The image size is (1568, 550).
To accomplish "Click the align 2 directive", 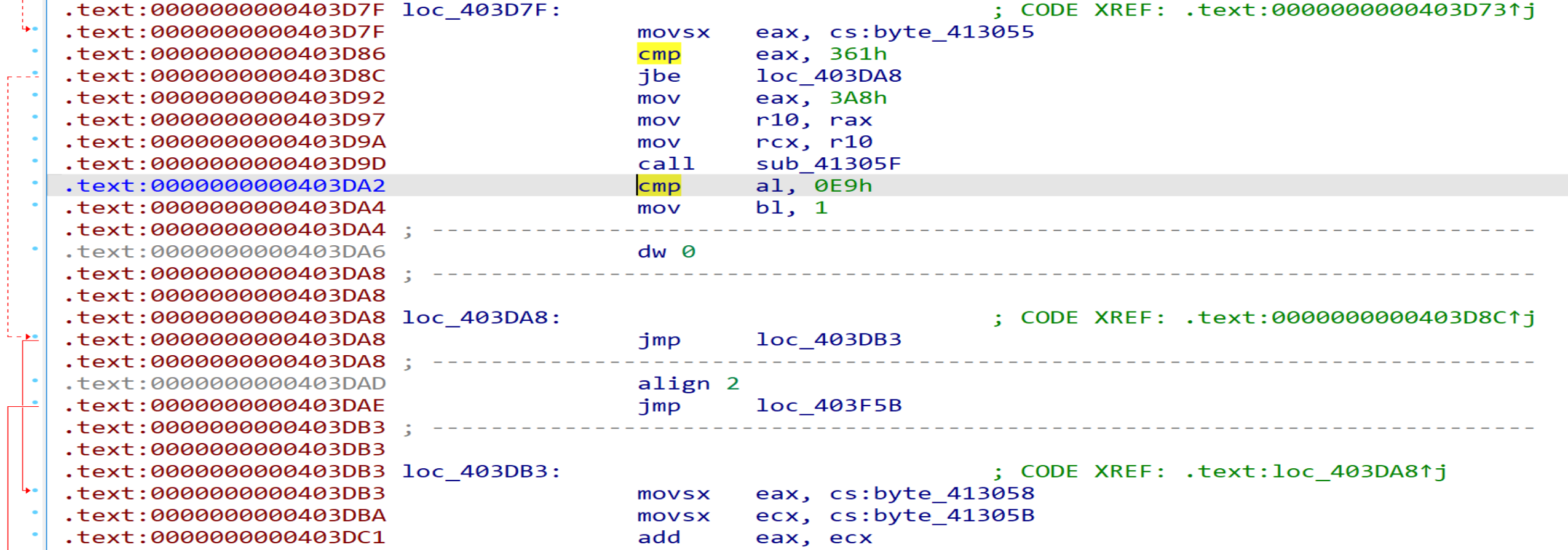I will point(688,383).
